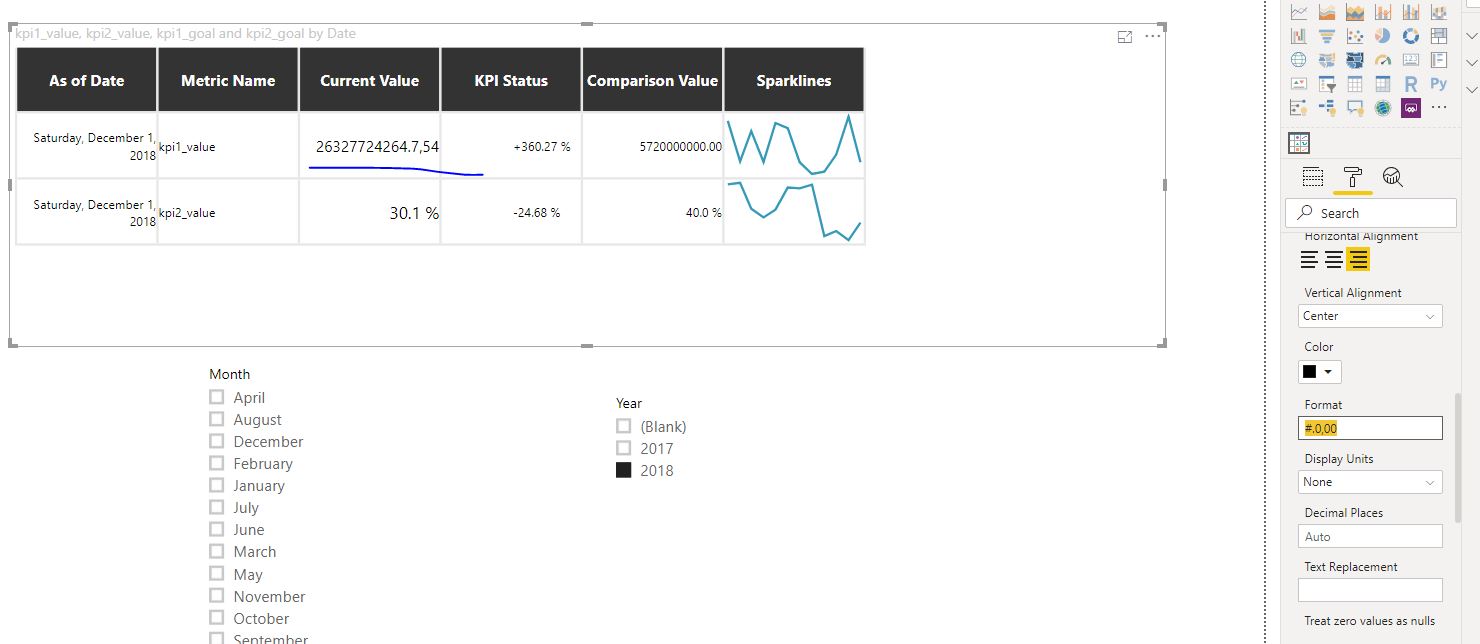Check February in the Month slicer

pos(216,463)
